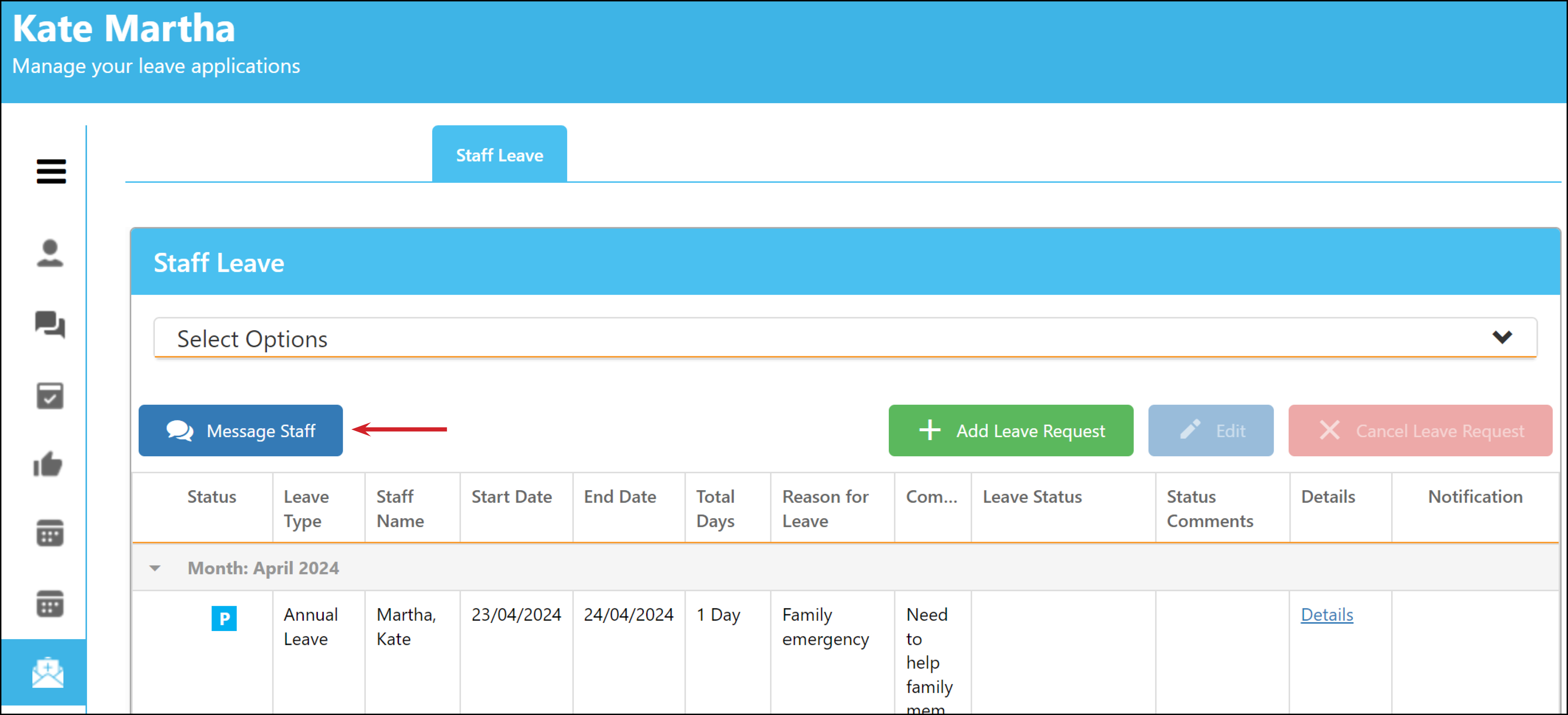Click the Edit button
The image size is (1568, 715).
[1211, 430]
